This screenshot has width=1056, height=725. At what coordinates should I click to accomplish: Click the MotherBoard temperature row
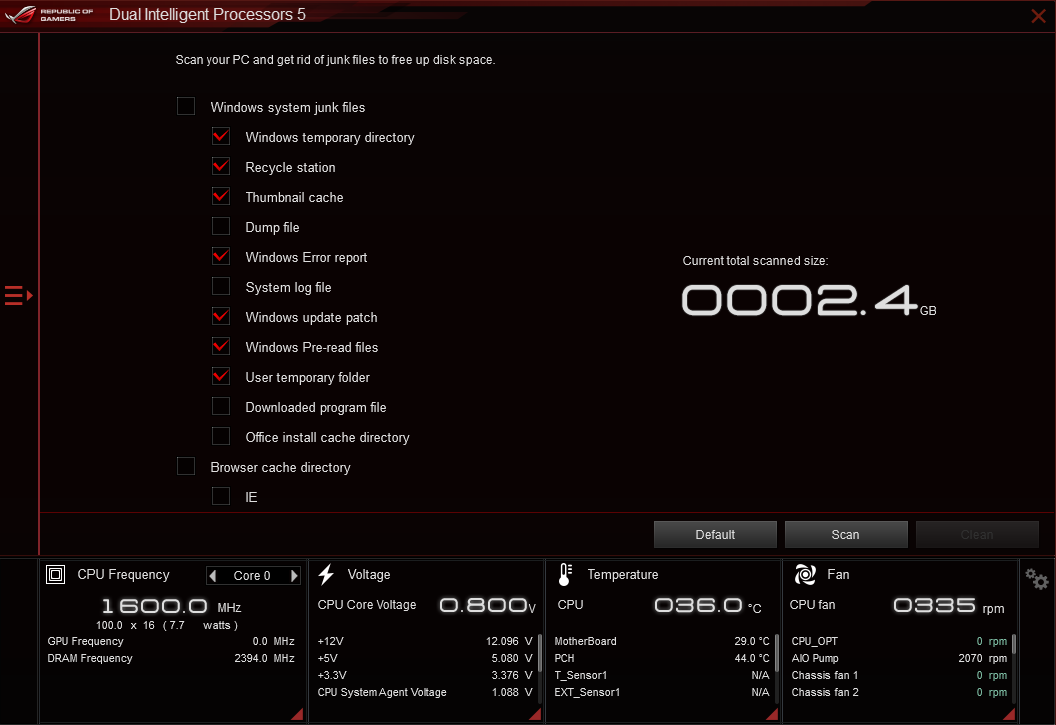coord(662,642)
